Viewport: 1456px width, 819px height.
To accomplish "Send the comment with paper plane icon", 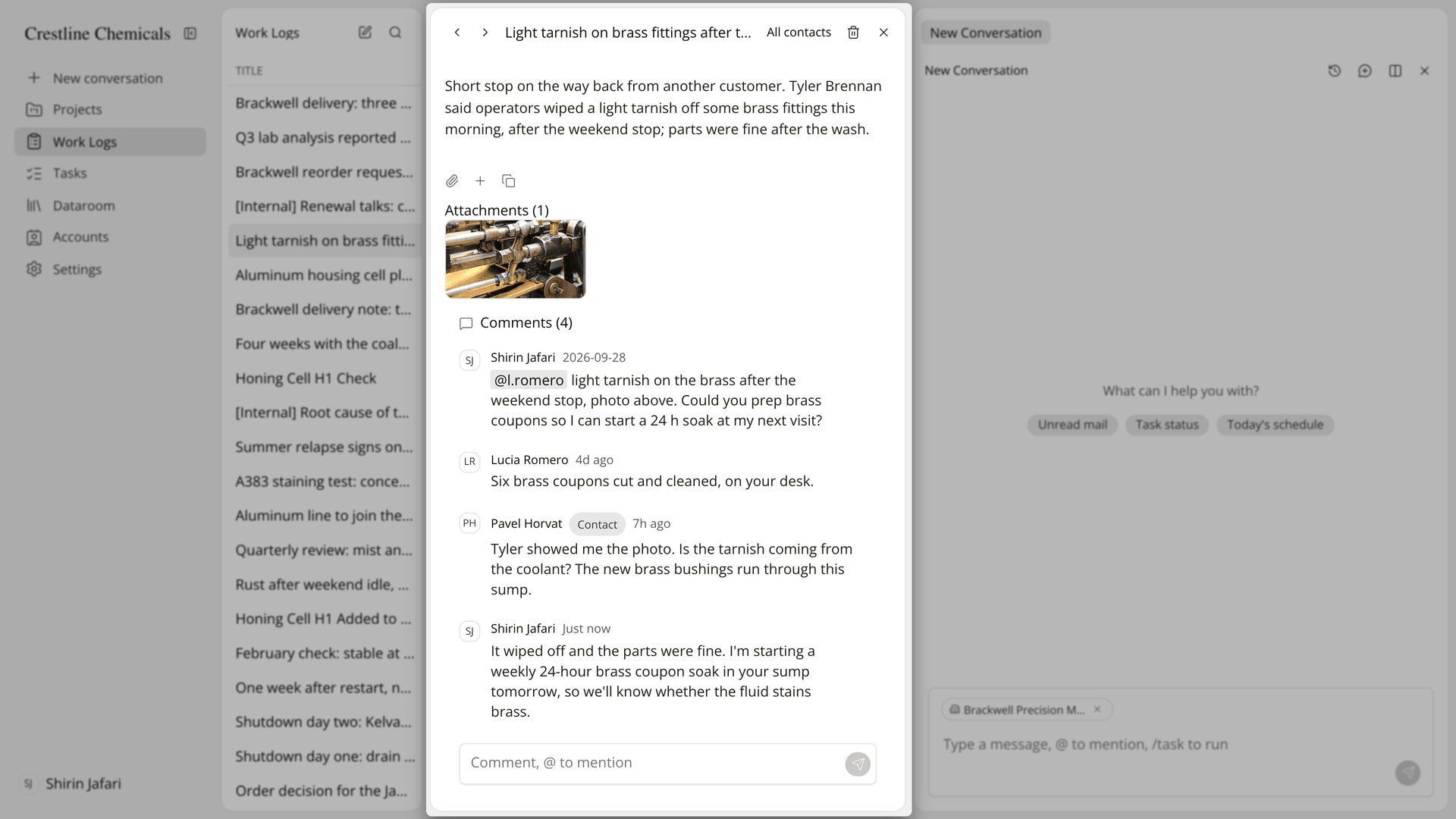I will point(858,764).
